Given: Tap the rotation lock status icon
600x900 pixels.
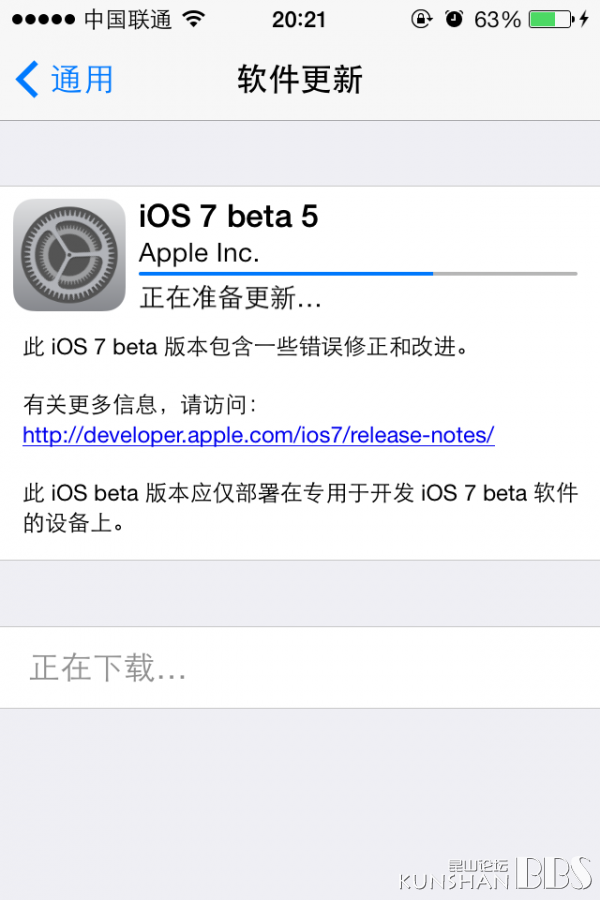Looking at the screenshot, I should 421,20.
